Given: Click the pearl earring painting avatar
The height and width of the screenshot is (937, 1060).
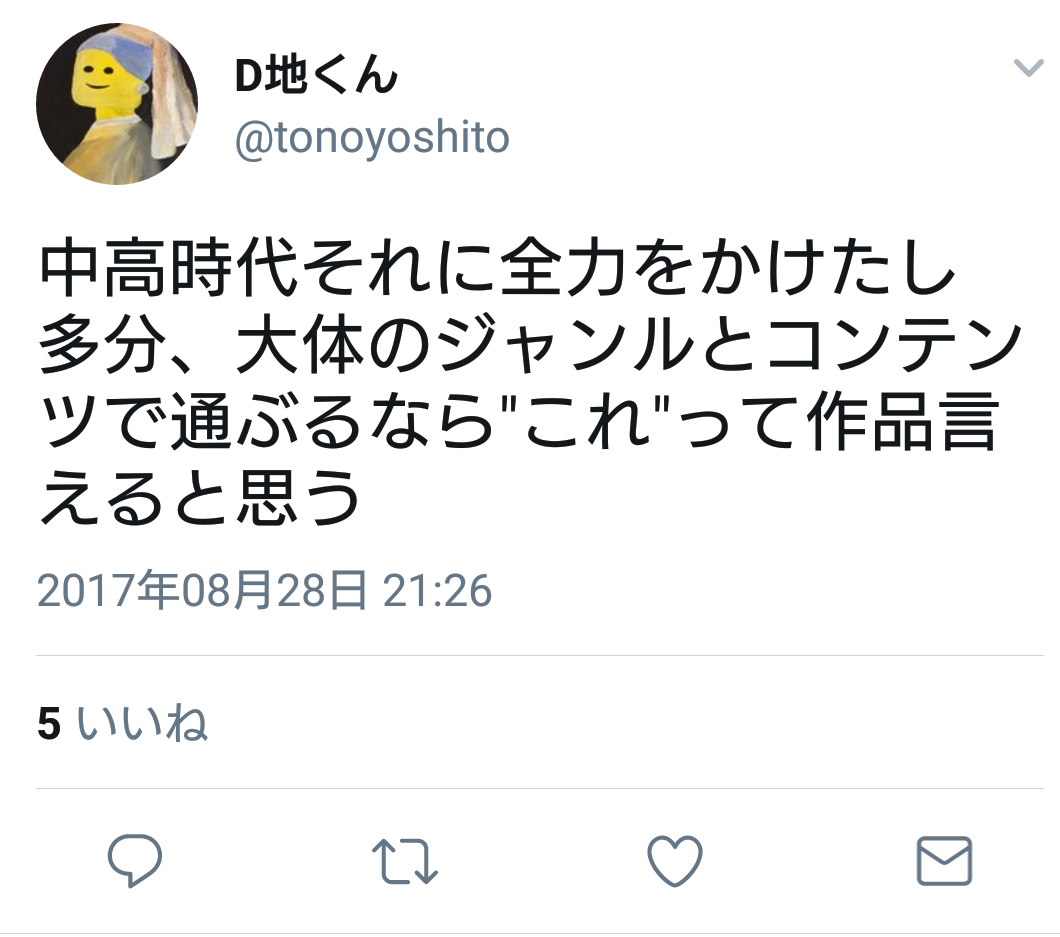Looking at the screenshot, I should click(x=117, y=103).
